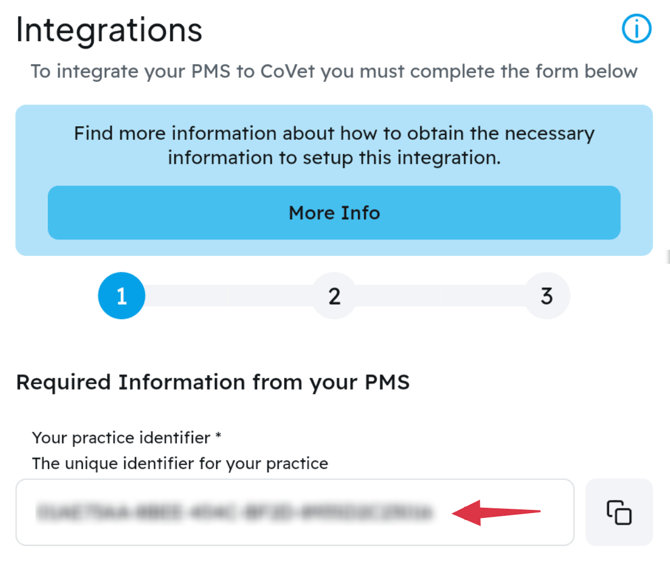Click the required asterisk after practice identifier
The width and height of the screenshot is (670, 567).
218,435
